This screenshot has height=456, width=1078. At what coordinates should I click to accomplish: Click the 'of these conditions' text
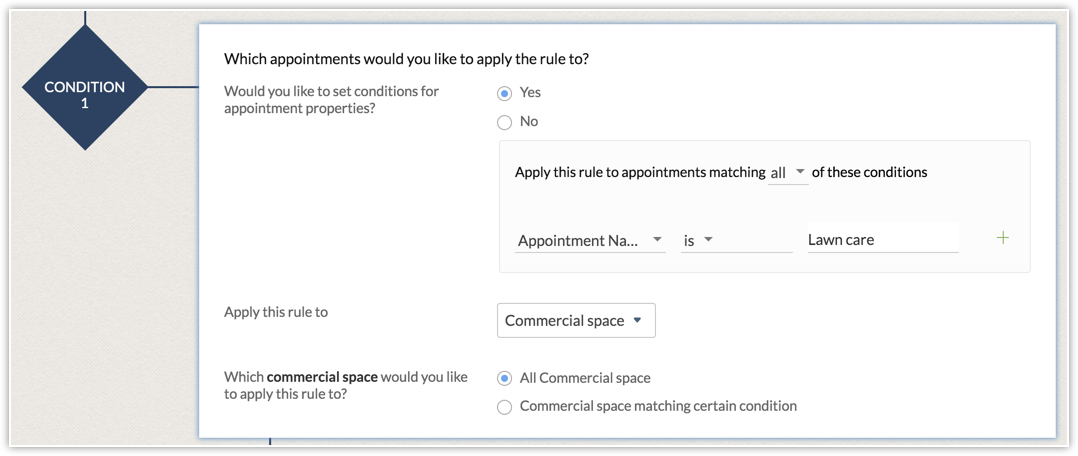[x=869, y=172]
